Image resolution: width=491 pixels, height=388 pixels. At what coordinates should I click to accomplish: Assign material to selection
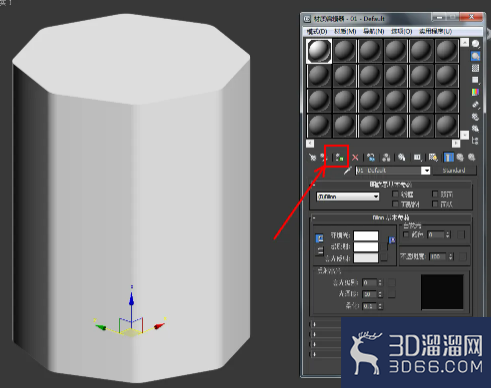[339, 157]
